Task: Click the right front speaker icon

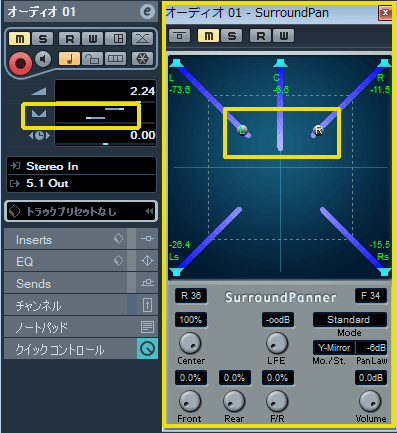Action: pos(385,63)
